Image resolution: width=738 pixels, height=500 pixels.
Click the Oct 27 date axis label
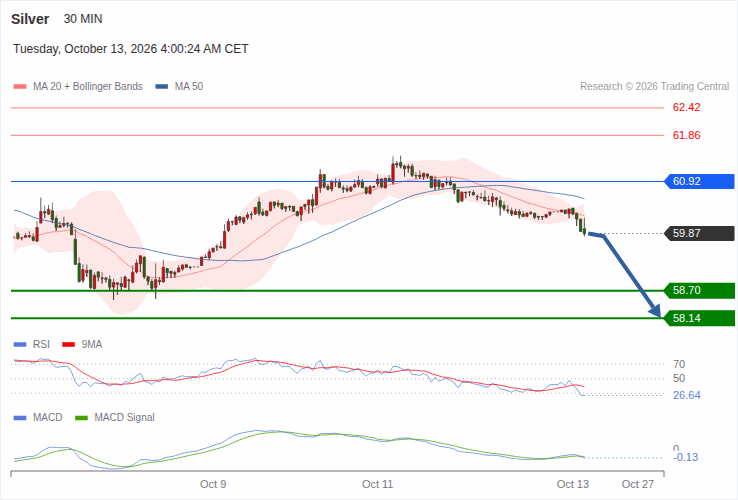click(638, 484)
